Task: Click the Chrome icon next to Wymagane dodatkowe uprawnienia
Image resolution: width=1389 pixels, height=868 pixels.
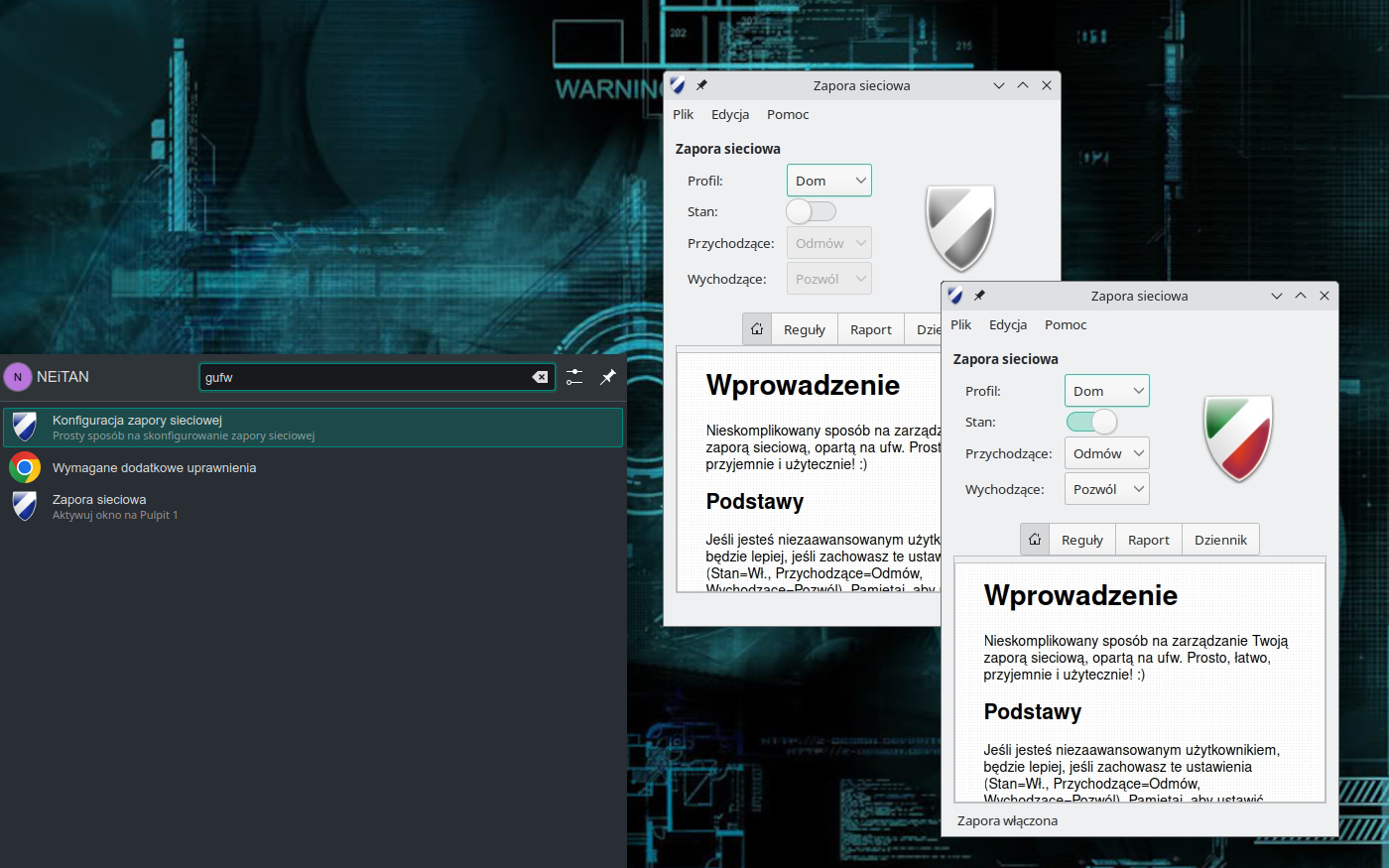Action: point(24,466)
